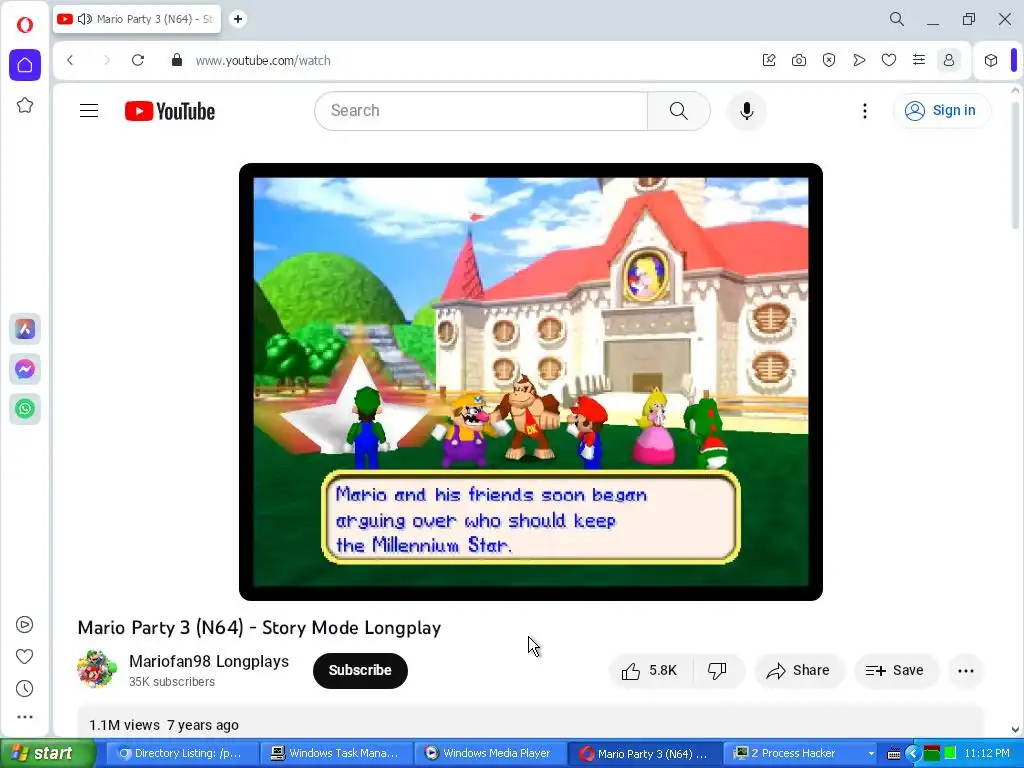The width and height of the screenshot is (1024, 768).
Task: Submit search with magnifier button
Action: pos(679,111)
